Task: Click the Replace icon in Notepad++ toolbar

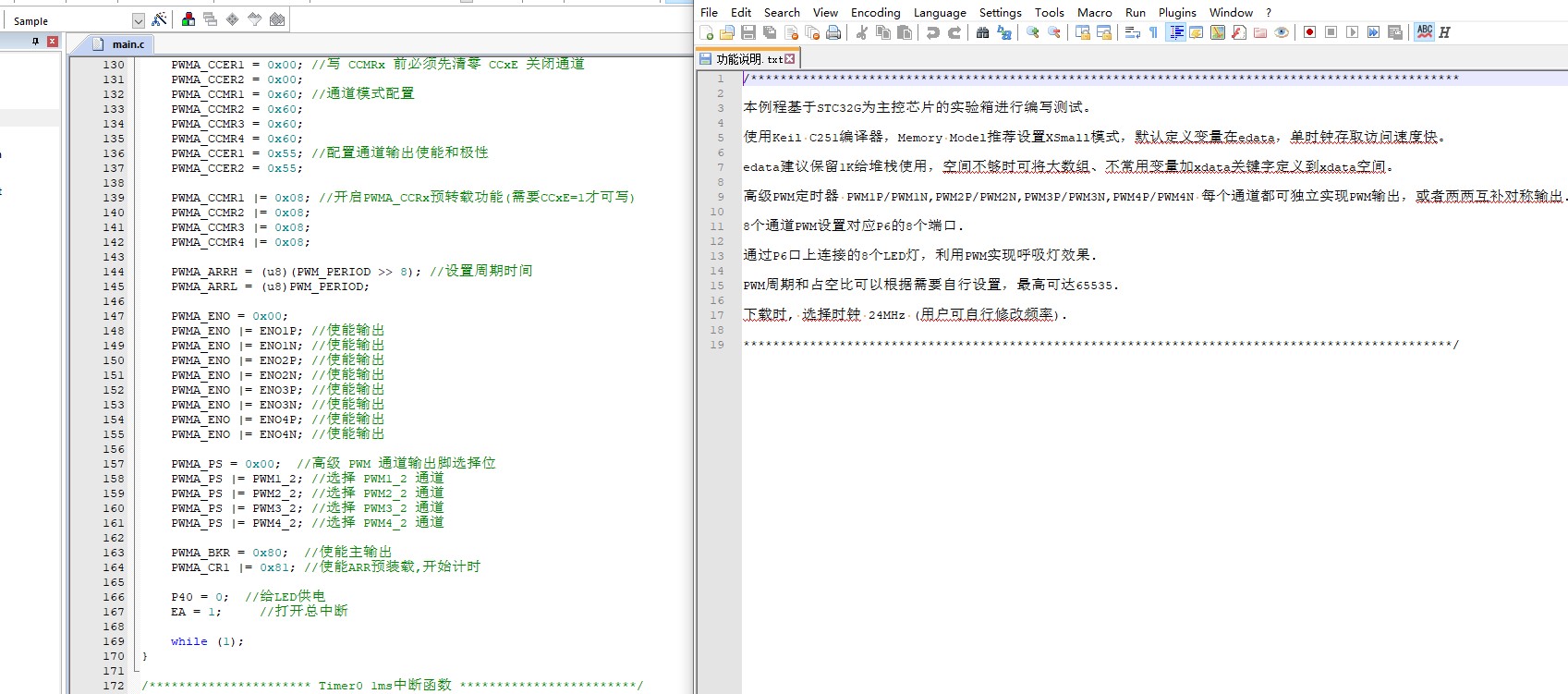Action: pos(1004,32)
